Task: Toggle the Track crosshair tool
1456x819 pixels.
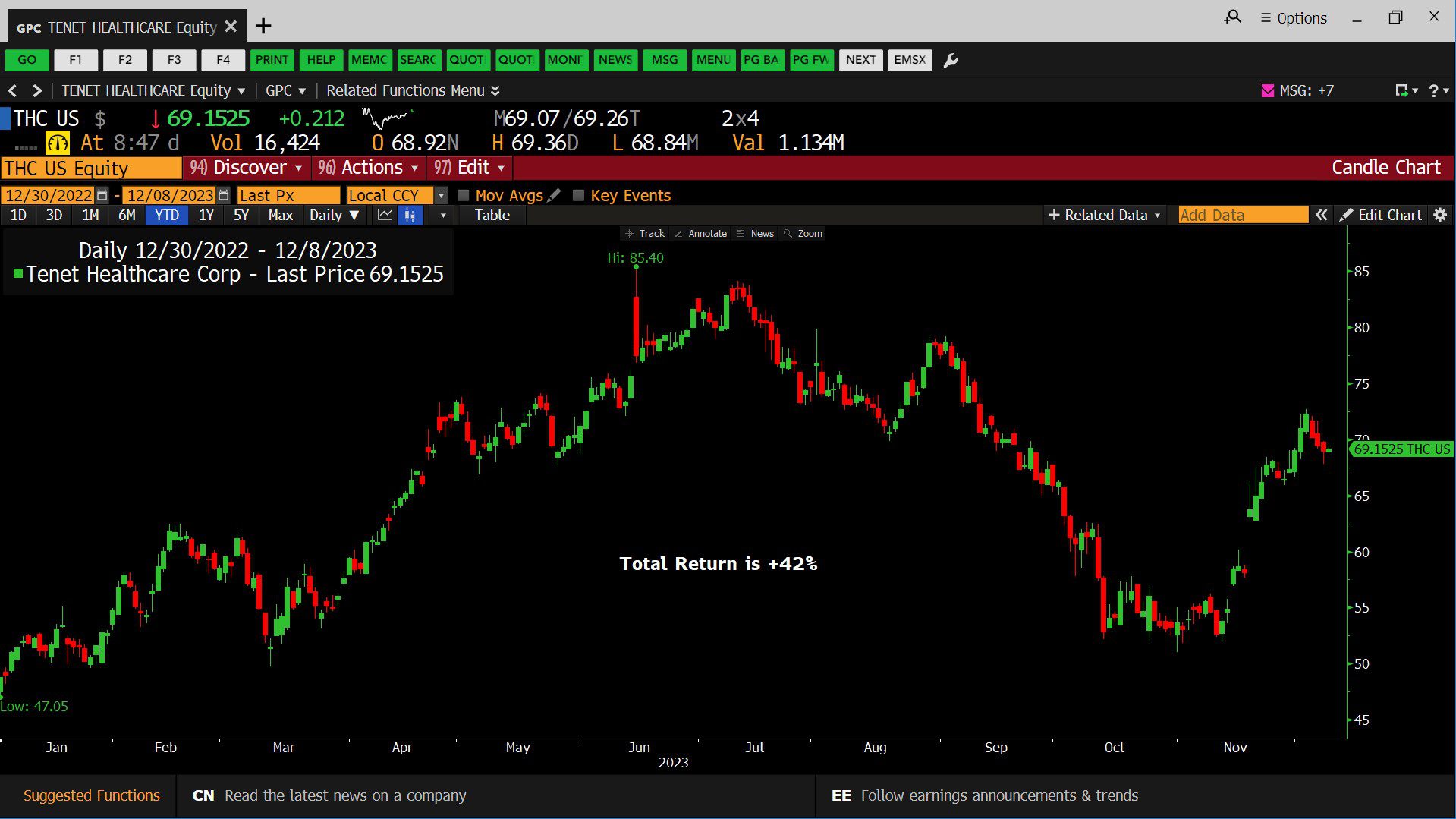Action: pos(645,234)
